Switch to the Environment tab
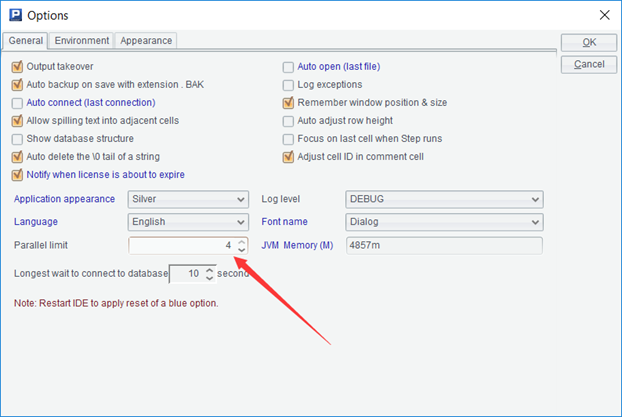The width and height of the screenshot is (622, 417). pos(82,41)
